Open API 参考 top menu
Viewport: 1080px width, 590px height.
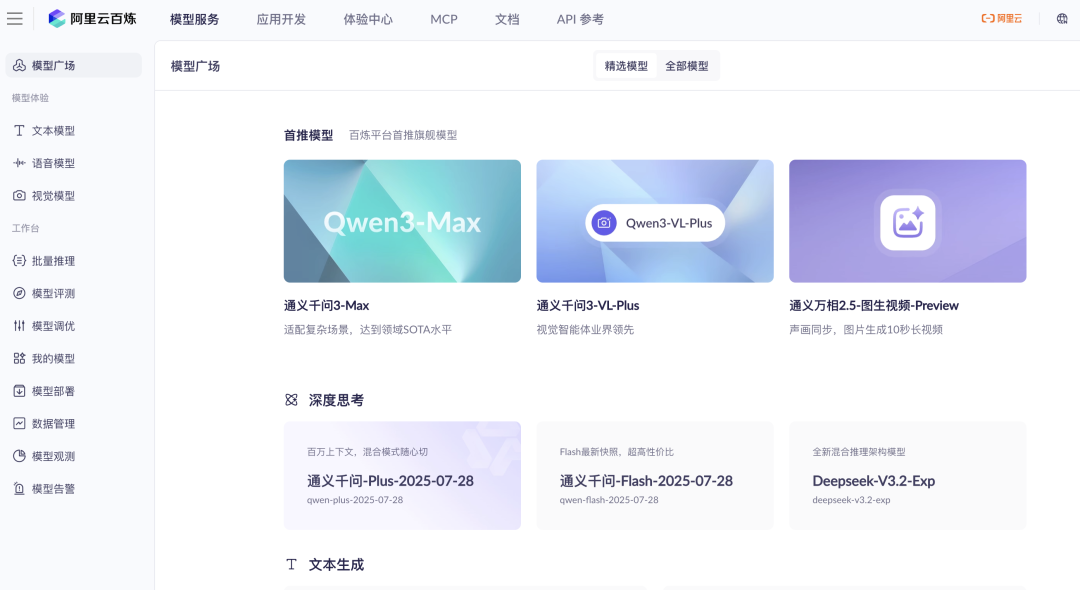(580, 19)
